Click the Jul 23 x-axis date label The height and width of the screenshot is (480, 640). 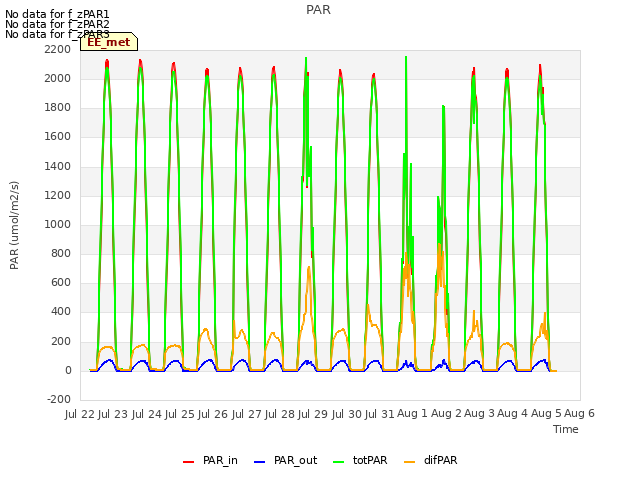coord(113,414)
